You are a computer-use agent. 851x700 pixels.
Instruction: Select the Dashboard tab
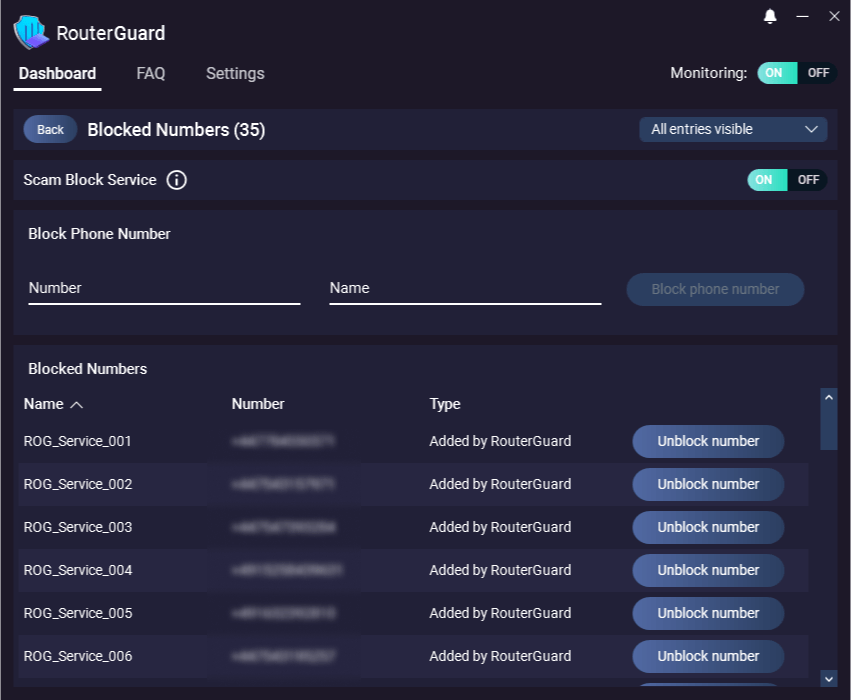[x=57, y=73]
